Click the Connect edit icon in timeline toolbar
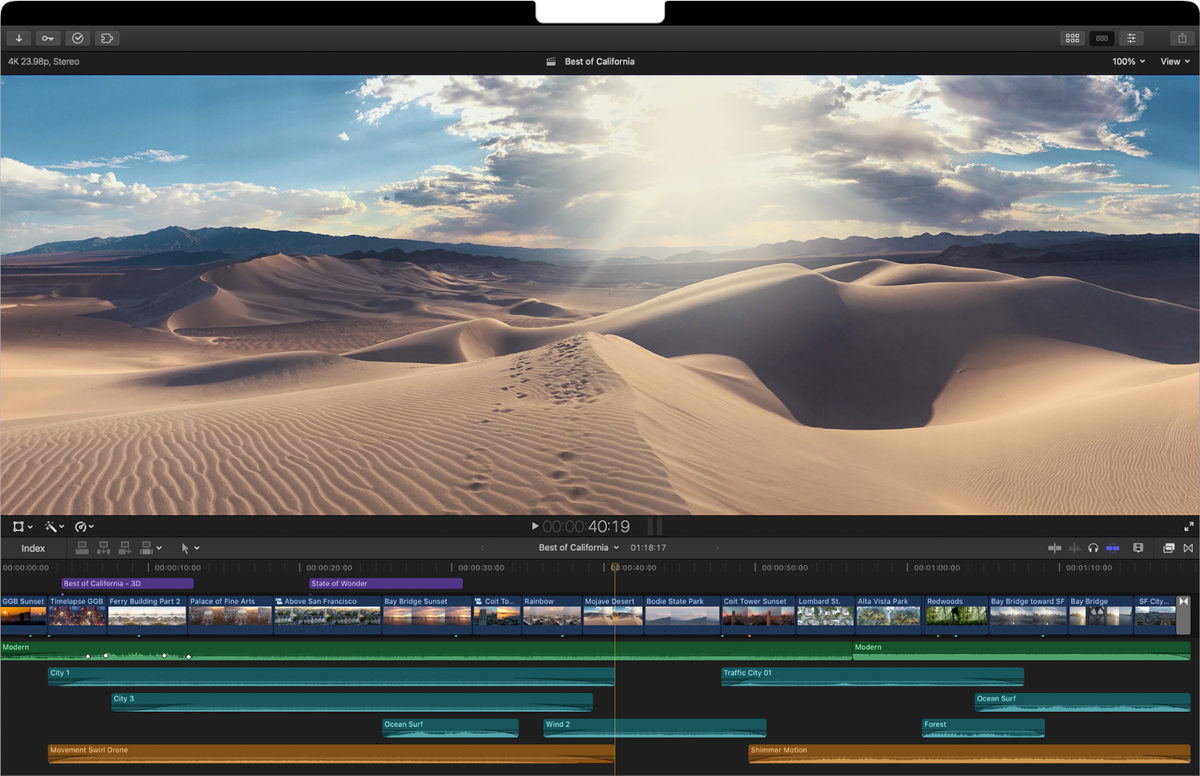1200x776 pixels. [81, 547]
